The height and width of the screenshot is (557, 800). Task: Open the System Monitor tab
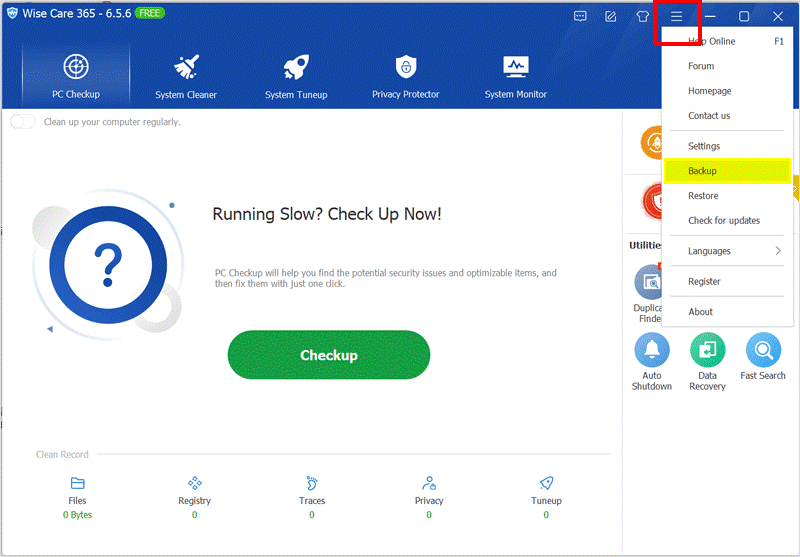click(x=516, y=77)
